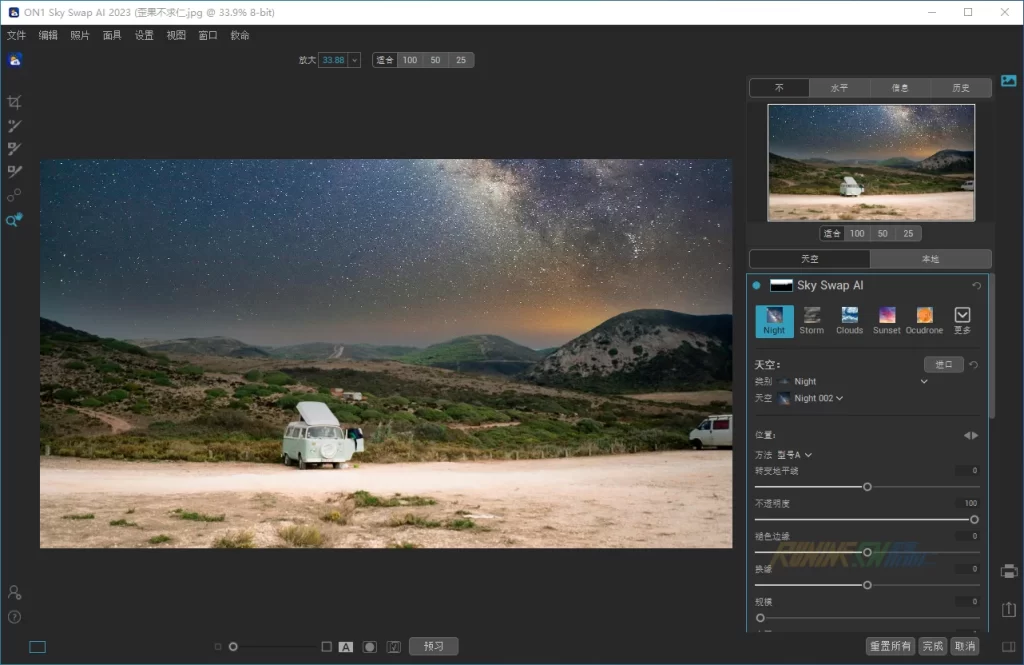The image size is (1024, 665).
Task: Open the 文件 menu
Action: tap(16, 35)
